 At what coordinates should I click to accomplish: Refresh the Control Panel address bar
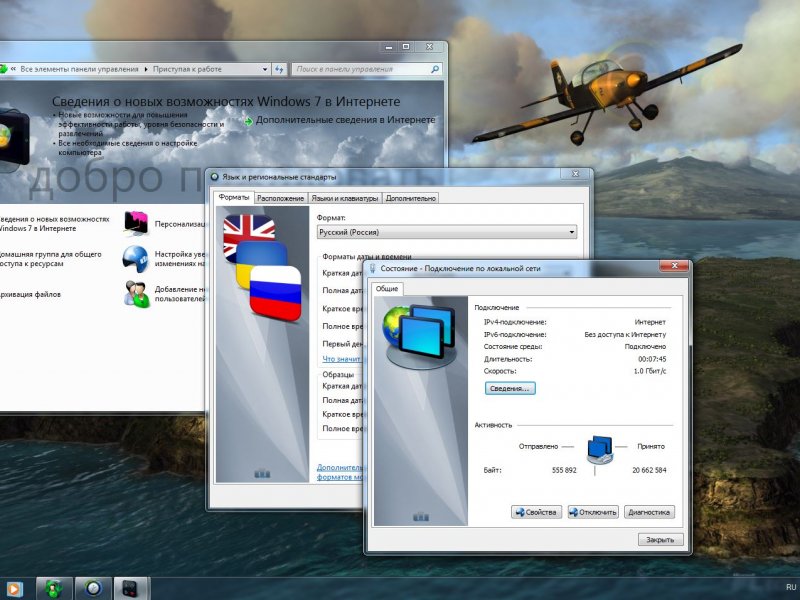[x=279, y=69]
